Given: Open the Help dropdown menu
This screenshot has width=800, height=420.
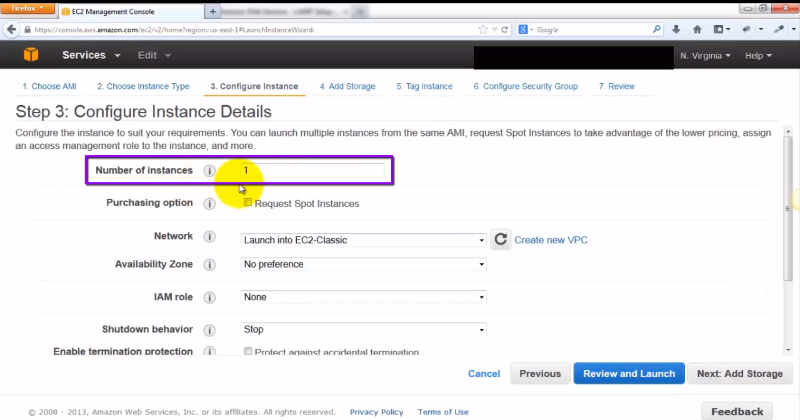Looking at the screenshot, I should 758,56.
